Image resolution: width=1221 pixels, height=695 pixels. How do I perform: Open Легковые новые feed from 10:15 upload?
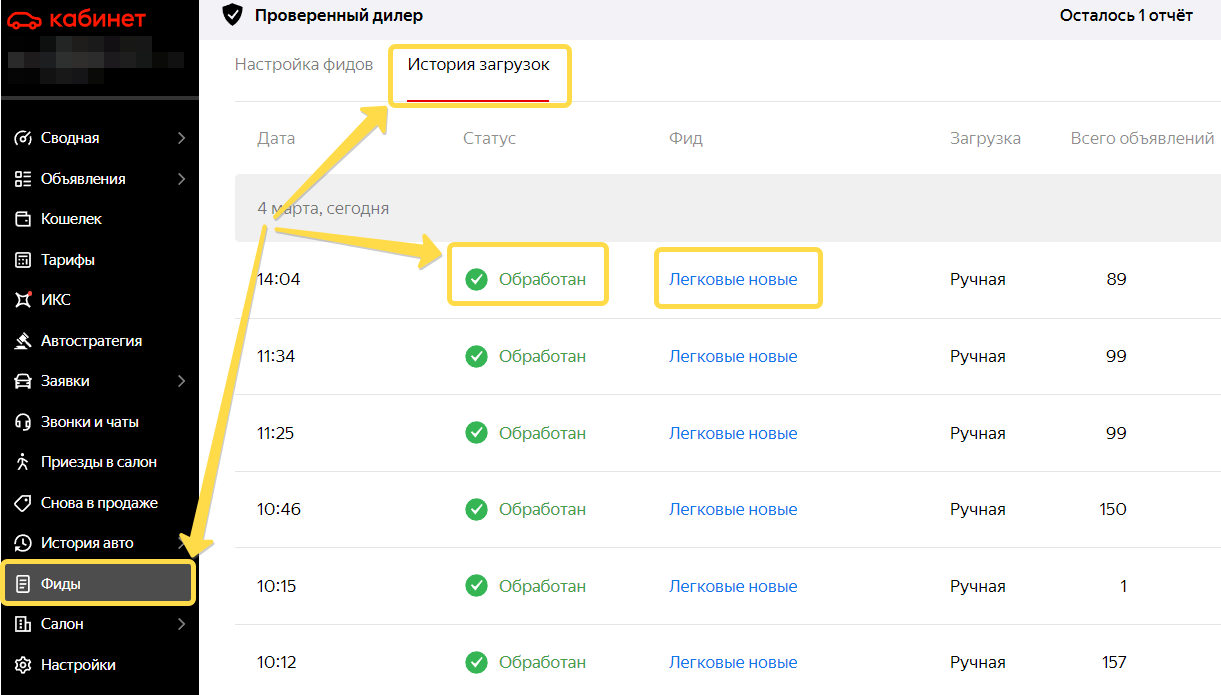(x=733, y=586)
